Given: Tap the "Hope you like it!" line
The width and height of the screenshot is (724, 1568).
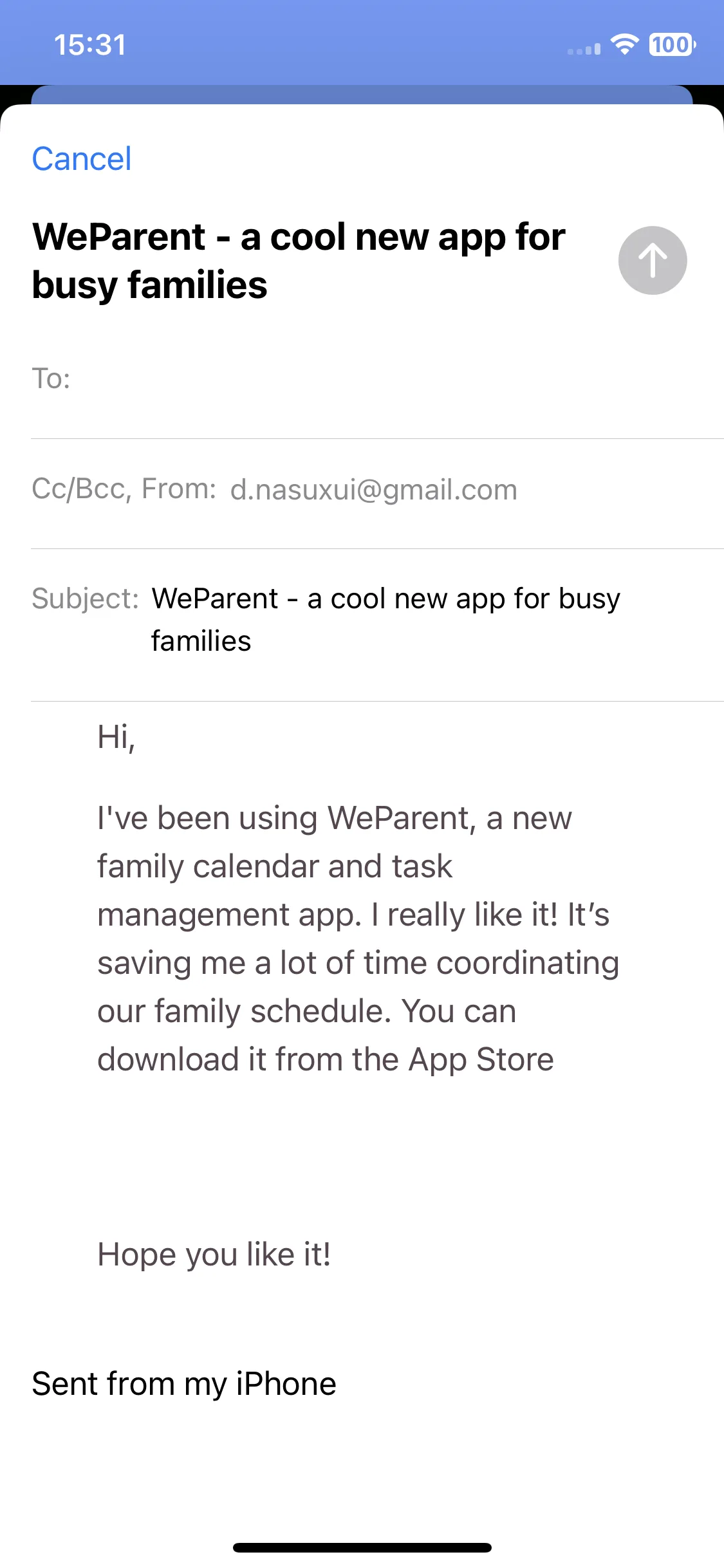Looking at the screenshot, I should [214, 1255].
